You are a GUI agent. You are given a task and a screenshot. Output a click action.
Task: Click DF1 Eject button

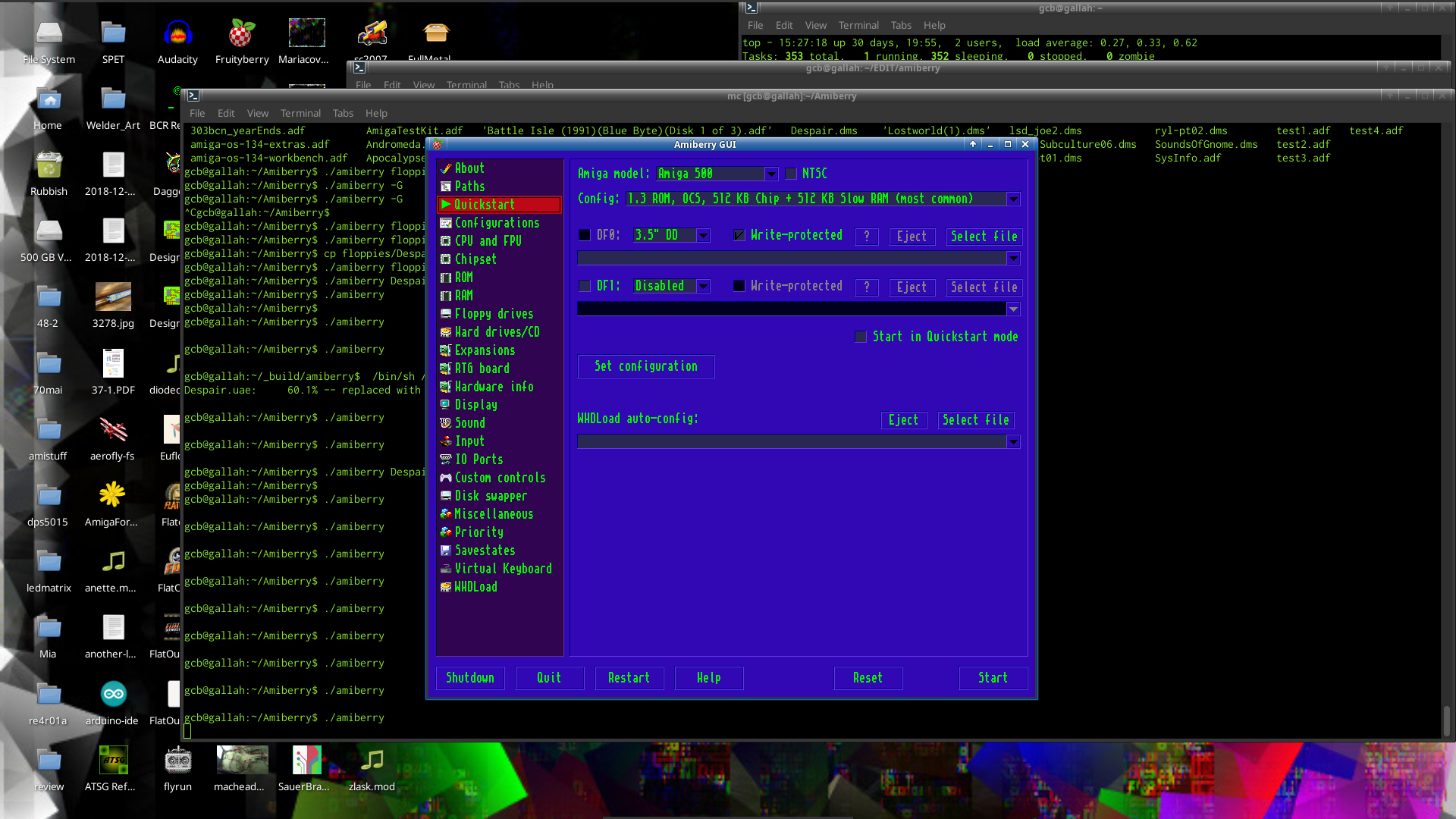(912, 287)
